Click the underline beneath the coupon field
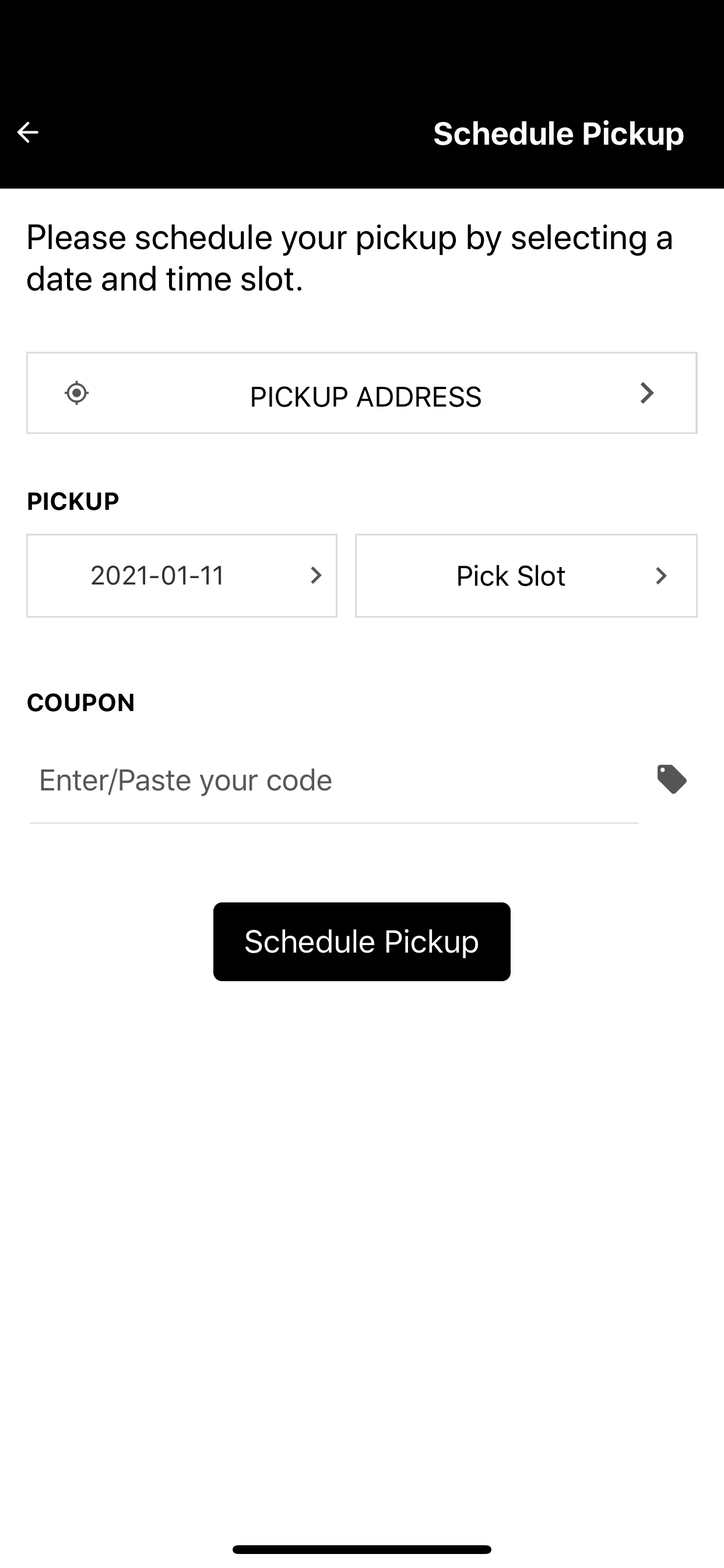 (x=334, y=823)
